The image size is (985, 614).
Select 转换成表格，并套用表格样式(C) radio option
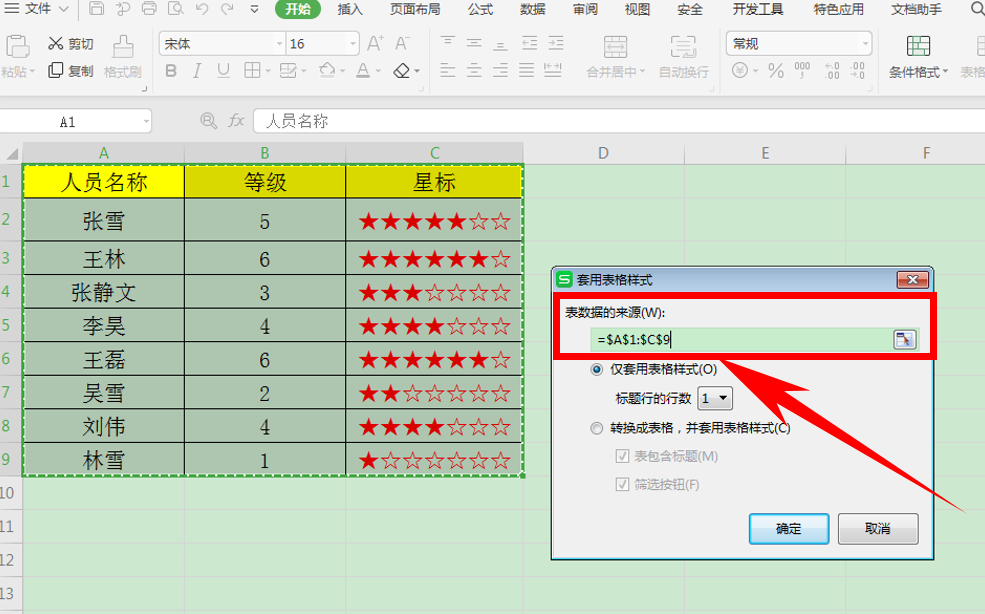(596, 428)
